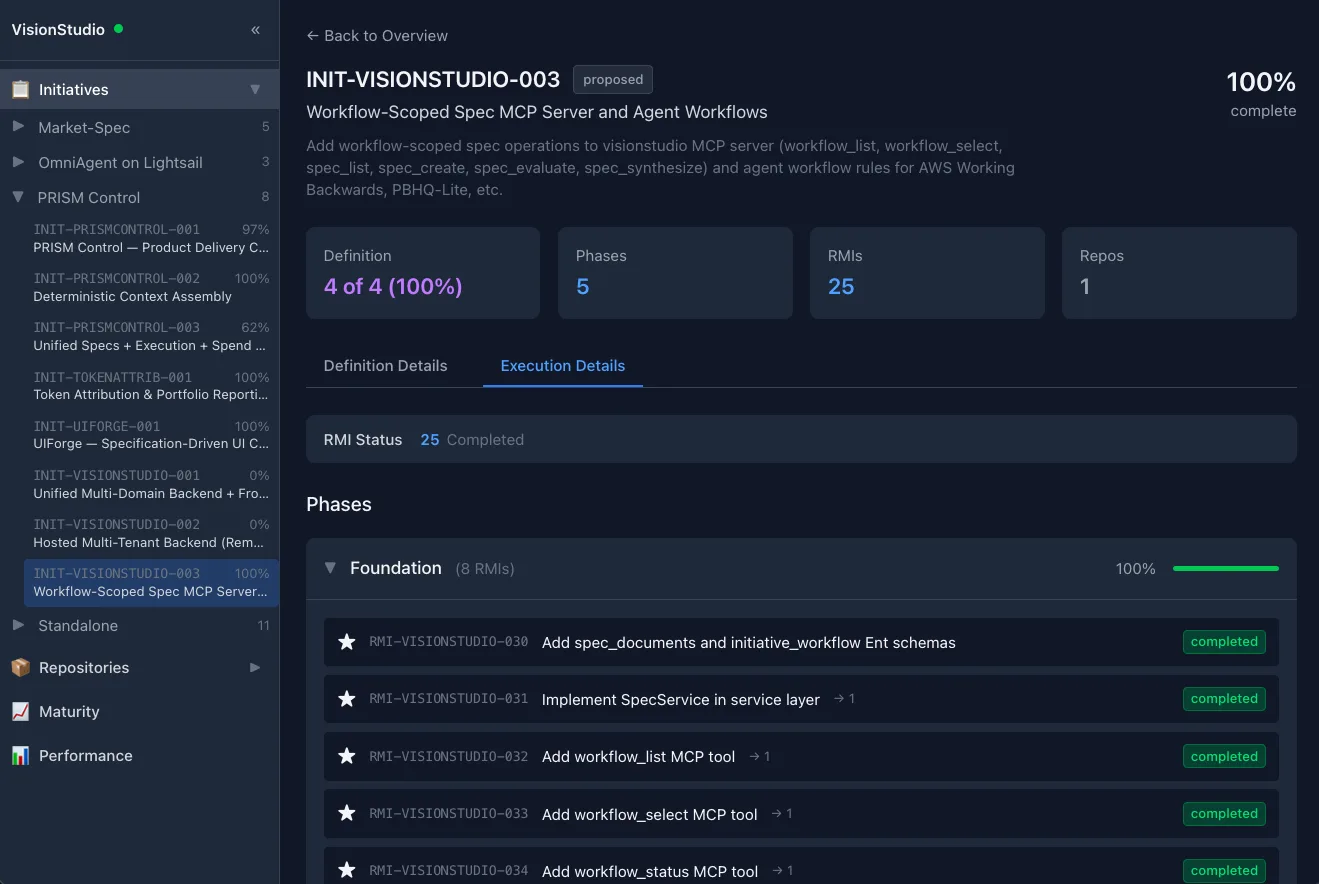Image resolution: width=1319 pixels, height=884 pixels.
Task: Select INIT-VISIONSTUDIO-003 in the sidebar
Action: click(151, 582)
